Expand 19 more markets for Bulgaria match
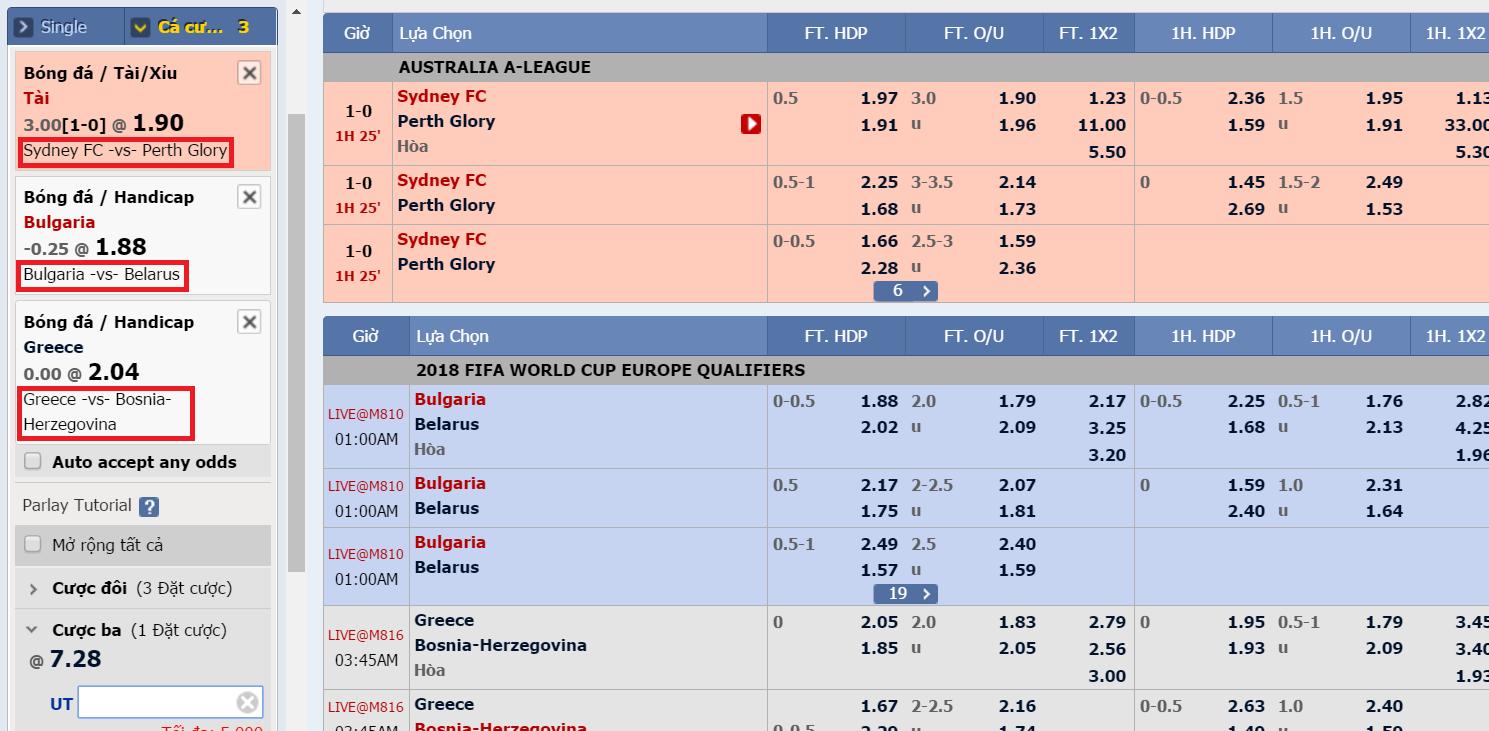 [905, 594]
